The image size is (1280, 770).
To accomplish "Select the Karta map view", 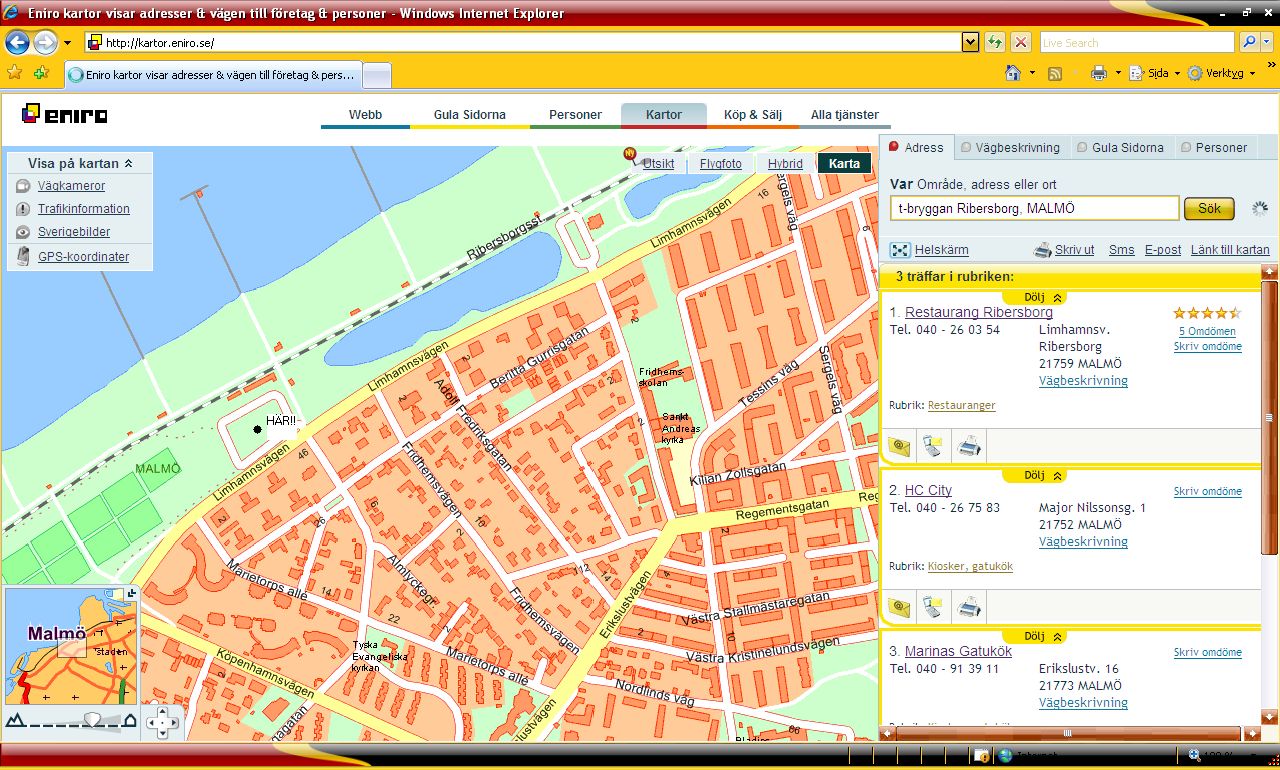I will pos(844,164).
